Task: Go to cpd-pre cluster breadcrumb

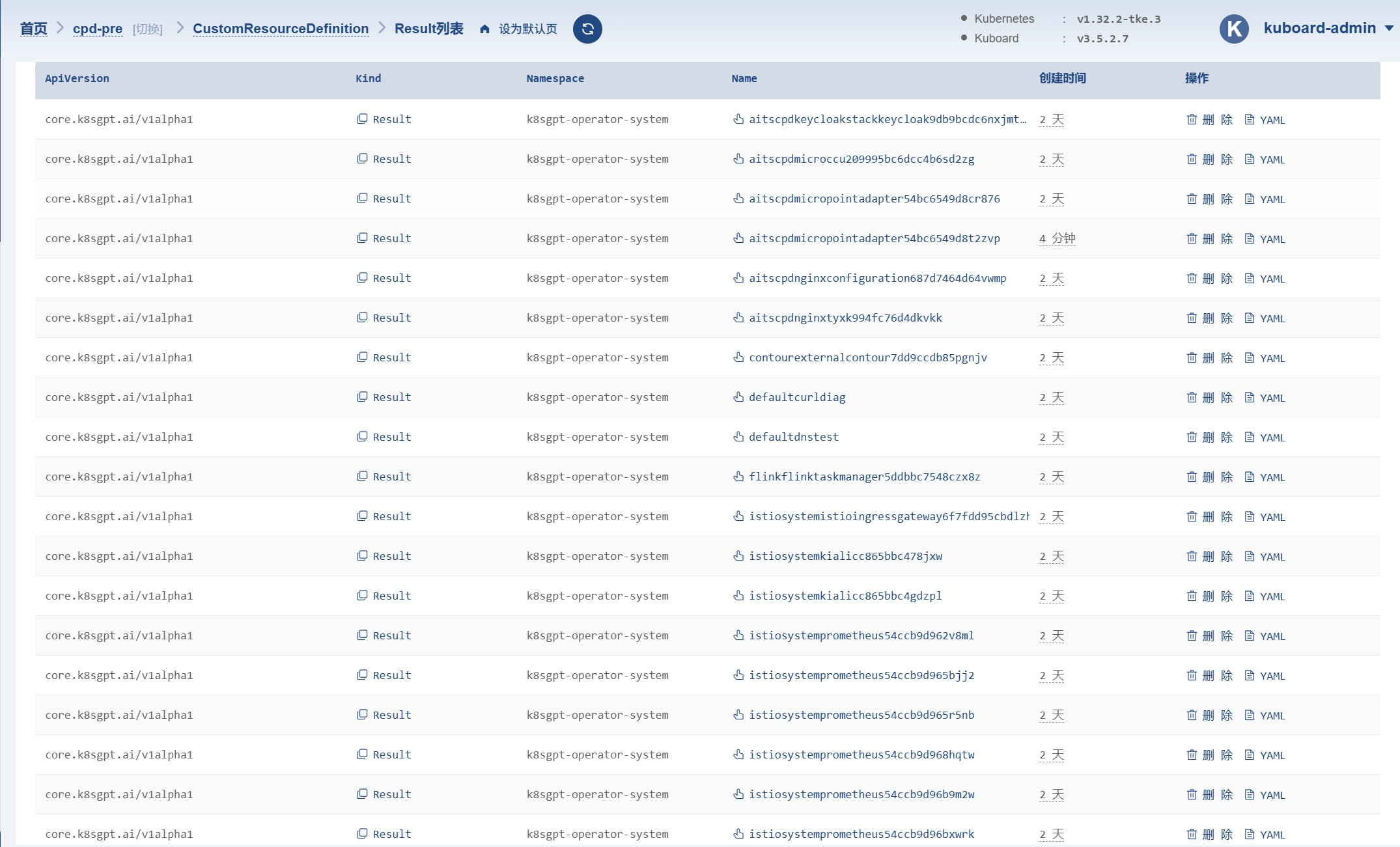Action: tap(98, 29)
